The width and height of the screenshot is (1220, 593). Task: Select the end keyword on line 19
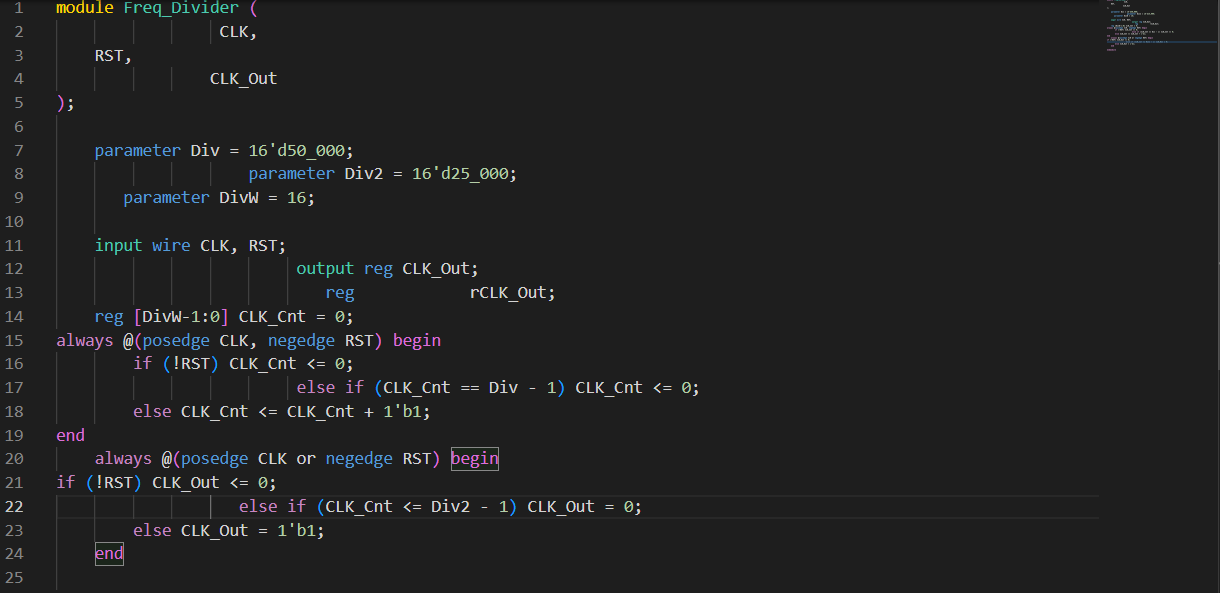[70, 435]
